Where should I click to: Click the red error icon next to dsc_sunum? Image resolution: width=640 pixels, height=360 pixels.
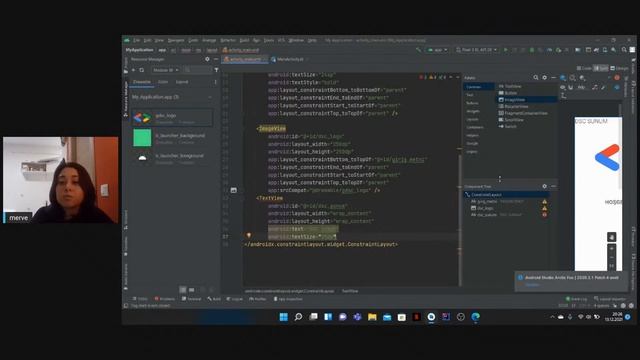(x=544, y=215)
